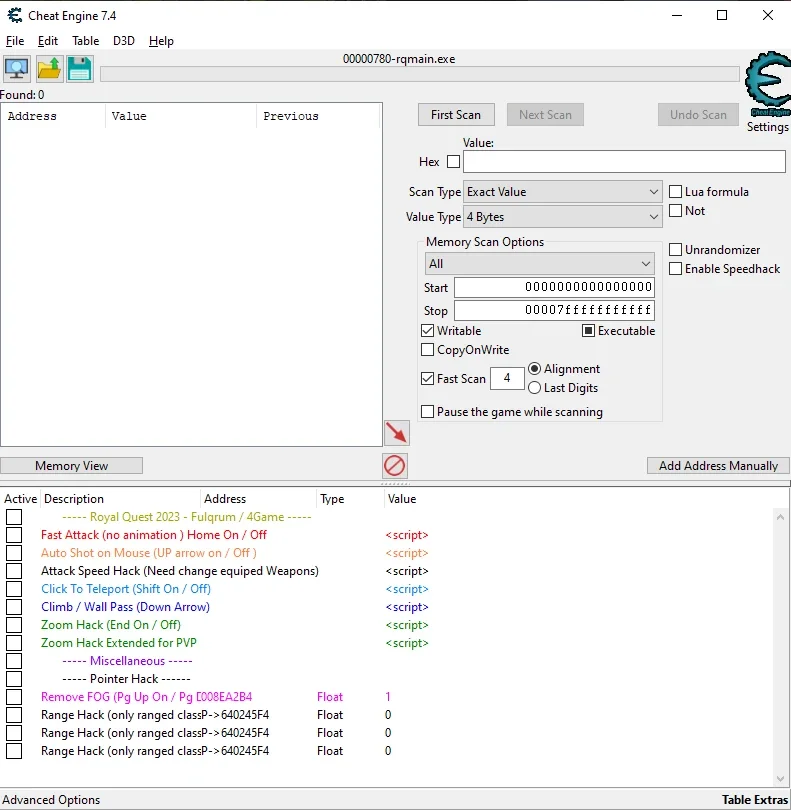Click the open folder load table icon

pos(49,69)
